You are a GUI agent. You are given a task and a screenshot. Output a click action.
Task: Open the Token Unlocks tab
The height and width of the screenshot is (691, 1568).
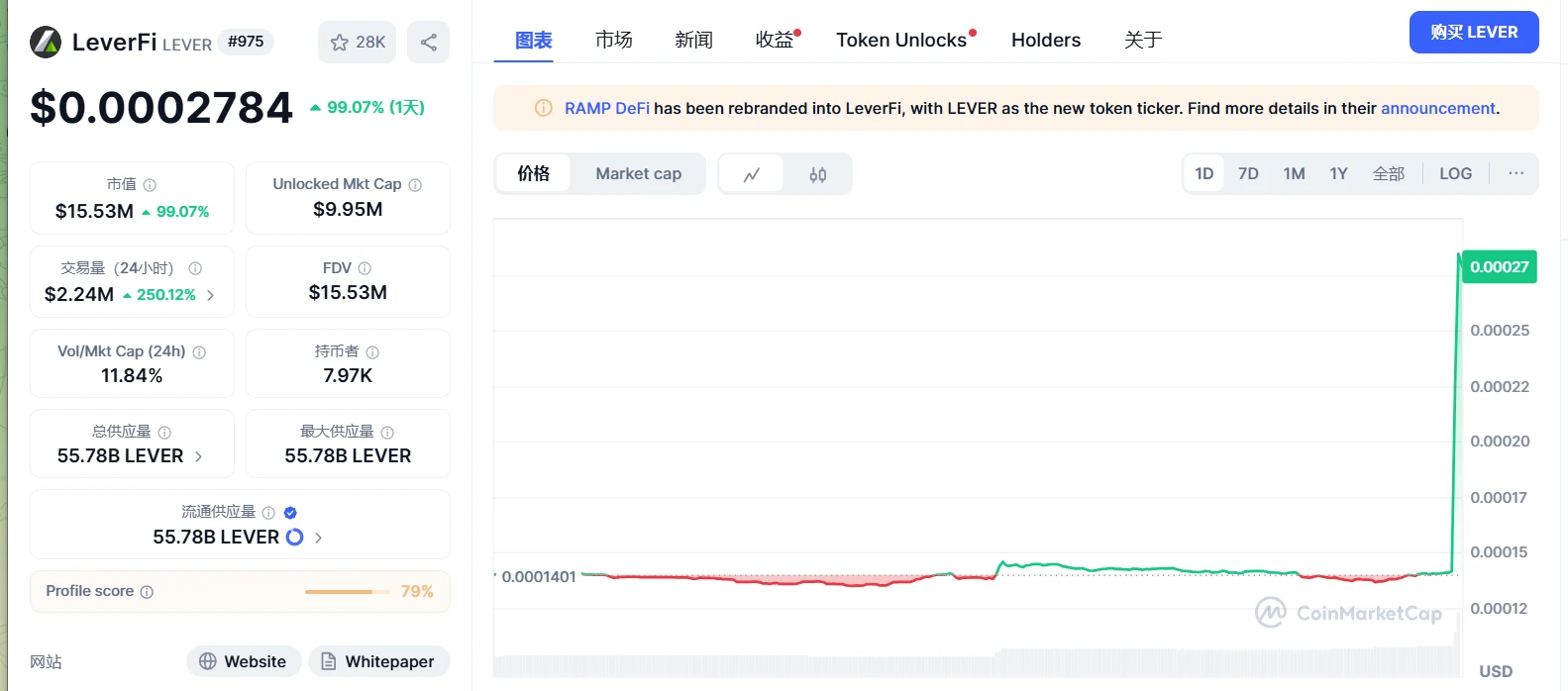pos(900,40)
